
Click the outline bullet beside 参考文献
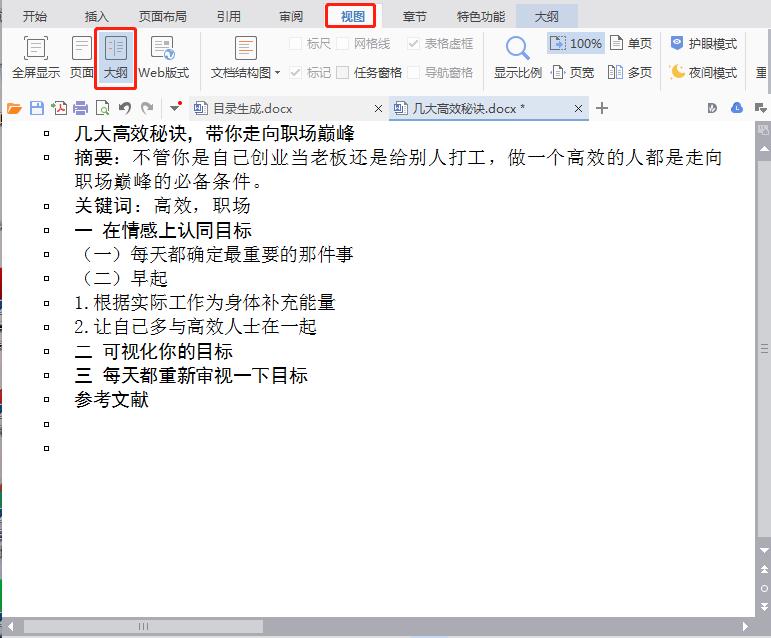coord(46,399)
